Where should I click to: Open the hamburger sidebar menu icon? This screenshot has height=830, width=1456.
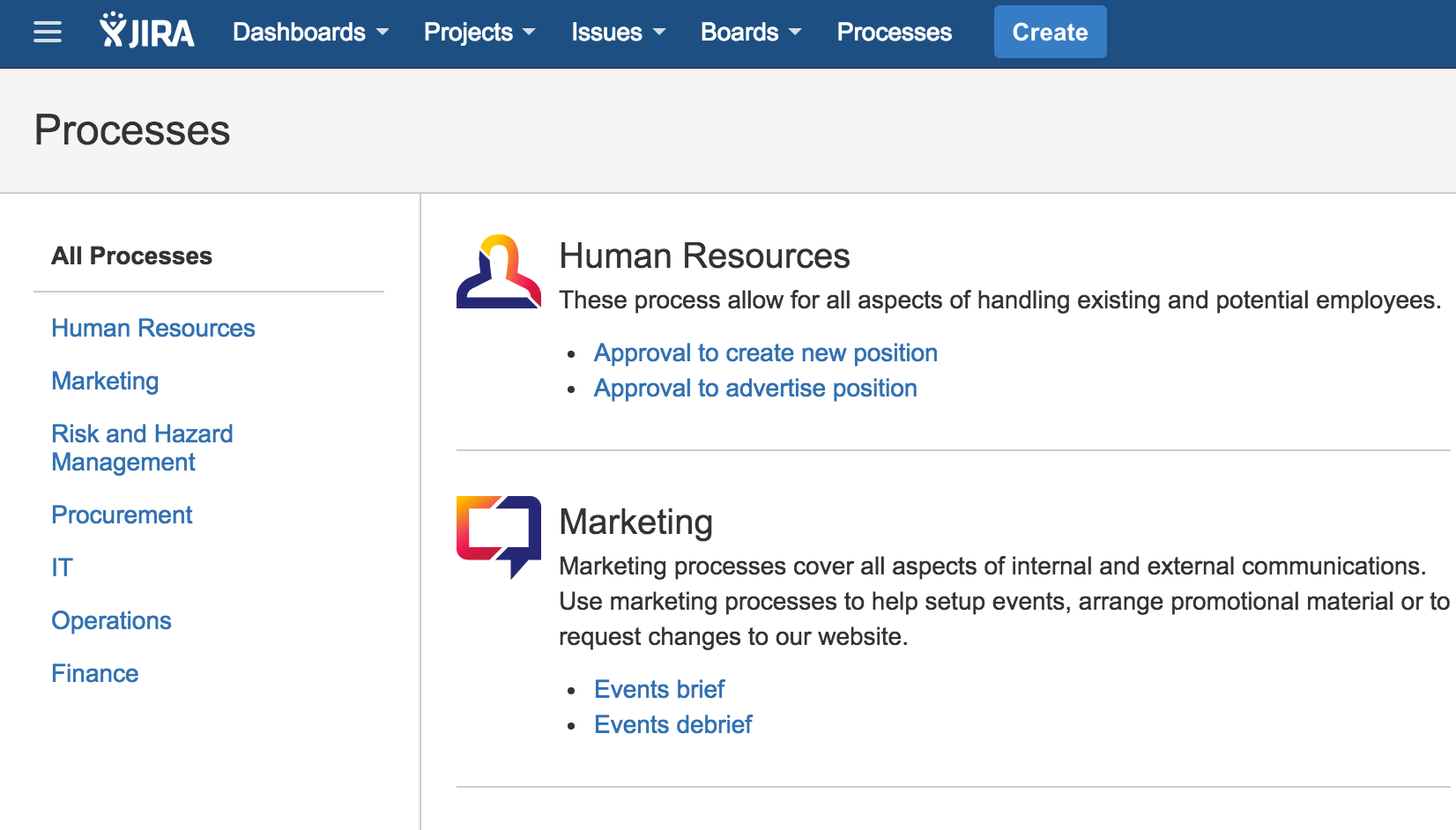[48, 33]
